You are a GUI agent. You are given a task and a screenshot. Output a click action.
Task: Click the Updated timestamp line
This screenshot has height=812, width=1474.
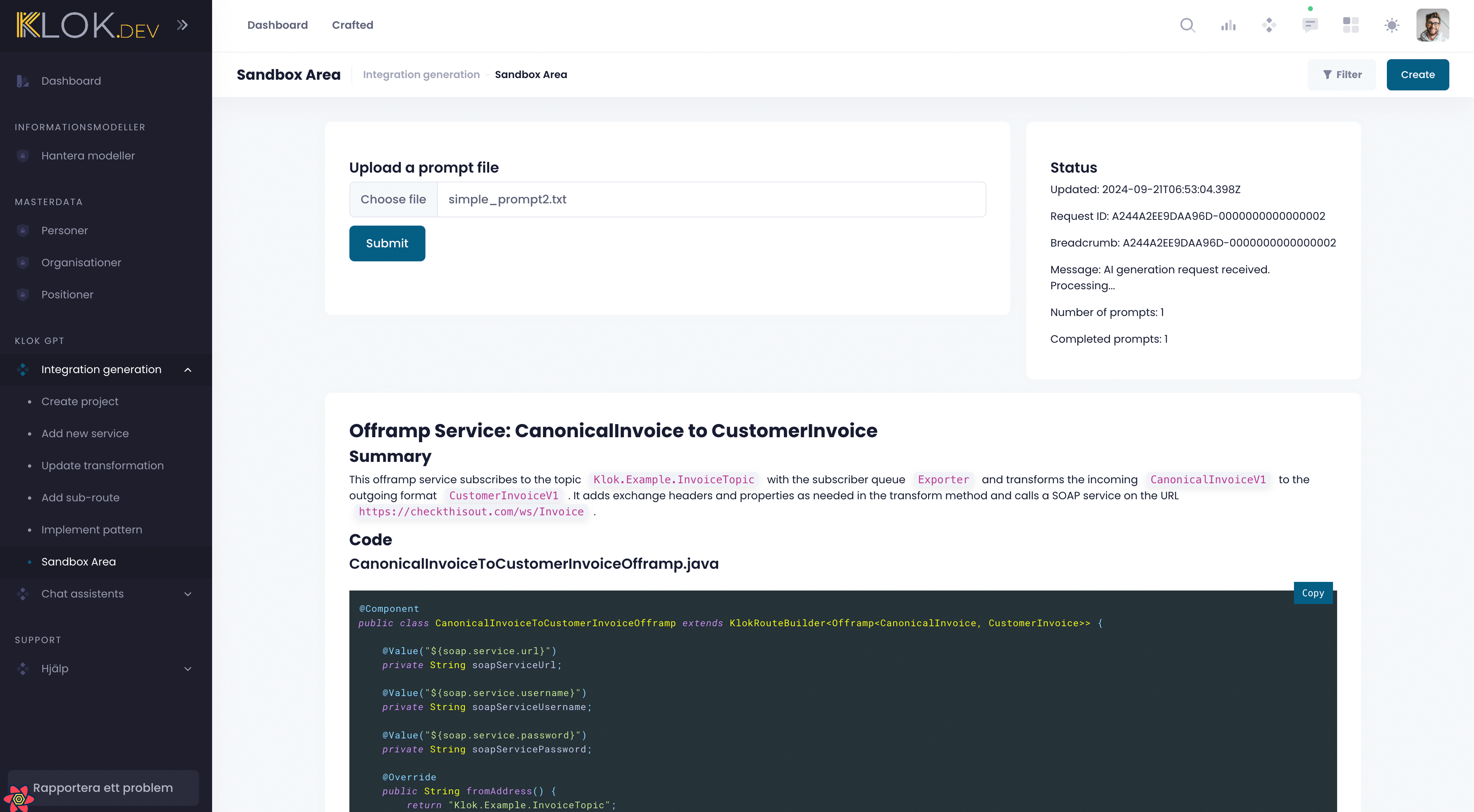coord(1145,189)
